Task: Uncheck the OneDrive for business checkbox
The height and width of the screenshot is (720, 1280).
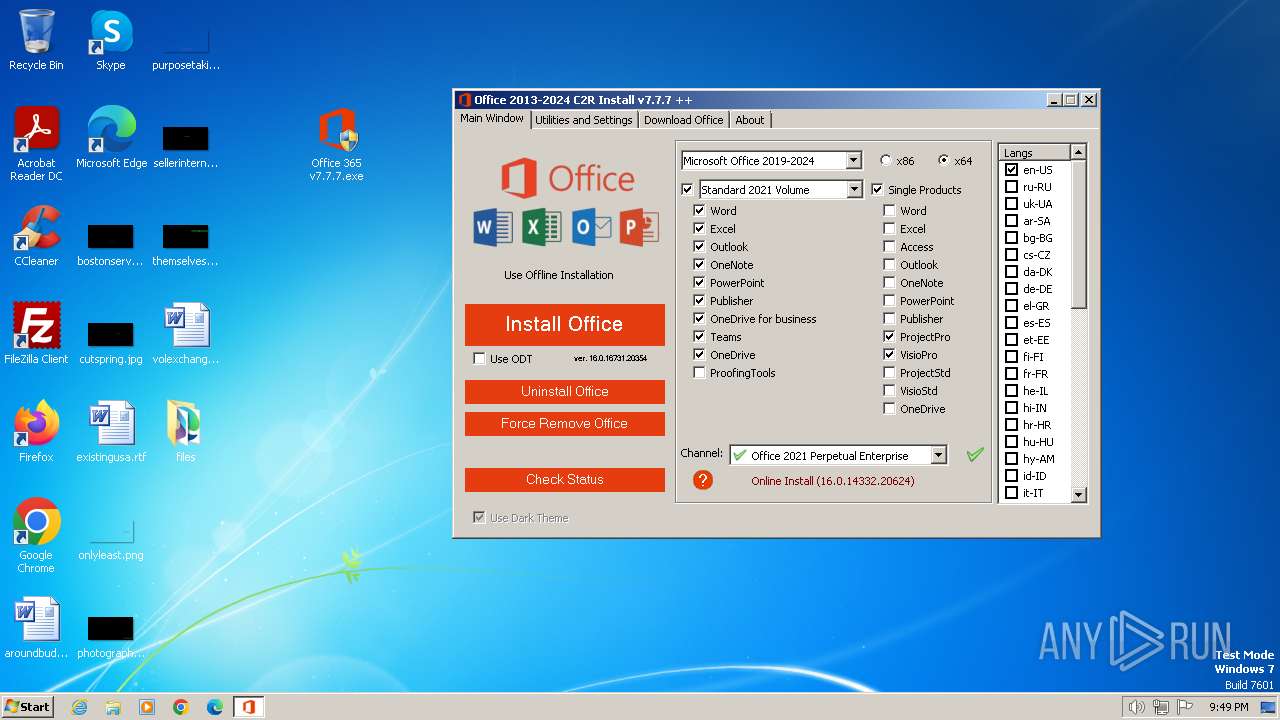Action: click(700, 319)
